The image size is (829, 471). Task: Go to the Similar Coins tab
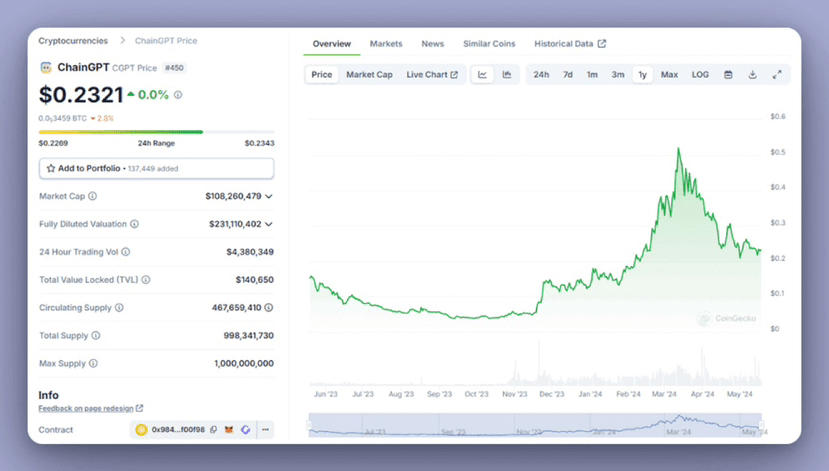489,44
